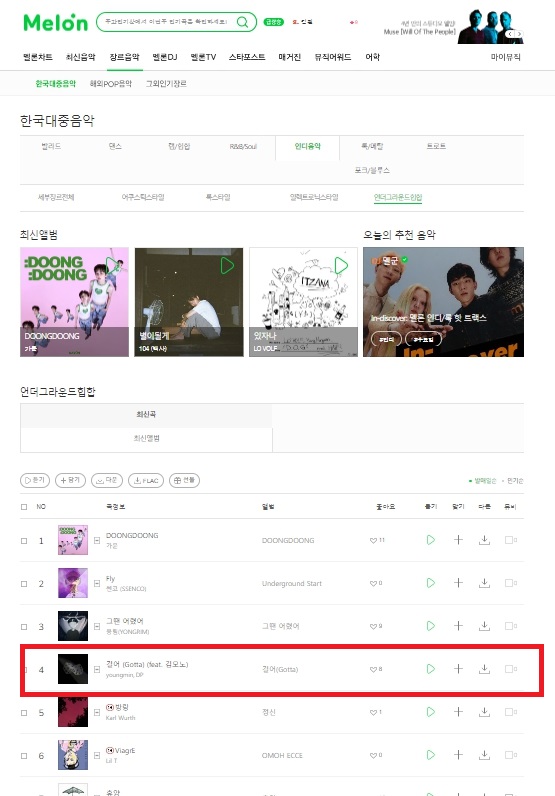Image resolution: width=555 pixels, height=796 pixels.
Task: Open the 멜론차트 menu
Action: tap(38, 57)
